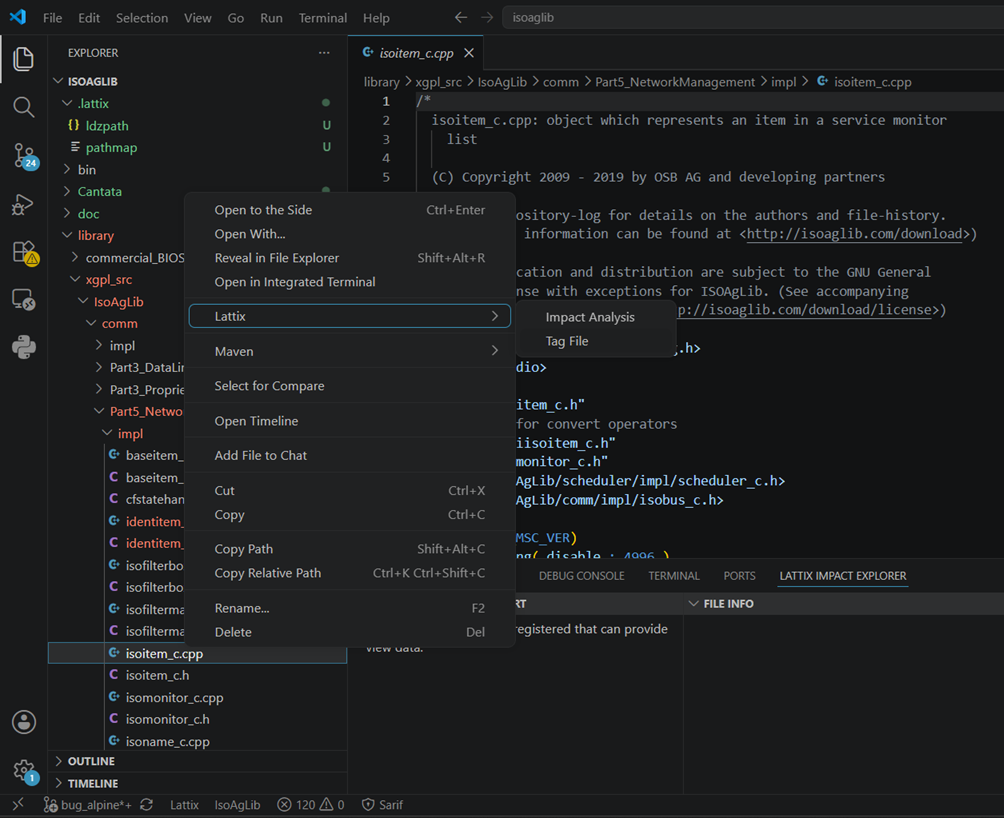
Task: Open Explorer more actions ellipsis
Action: tap(324, 53)
